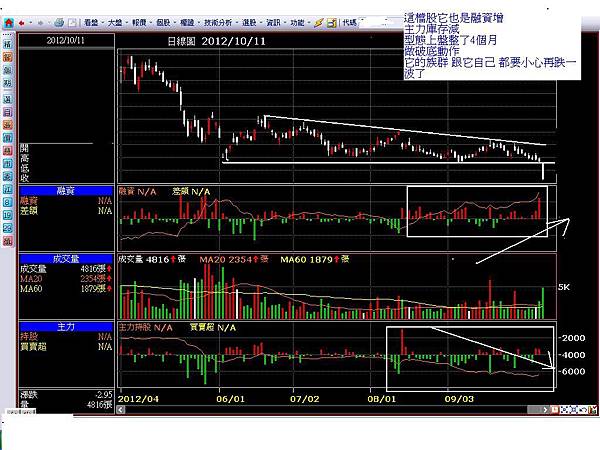This screenshot has height=450, width=600.
Task: Open the 個股 menu
Action: 163,23
